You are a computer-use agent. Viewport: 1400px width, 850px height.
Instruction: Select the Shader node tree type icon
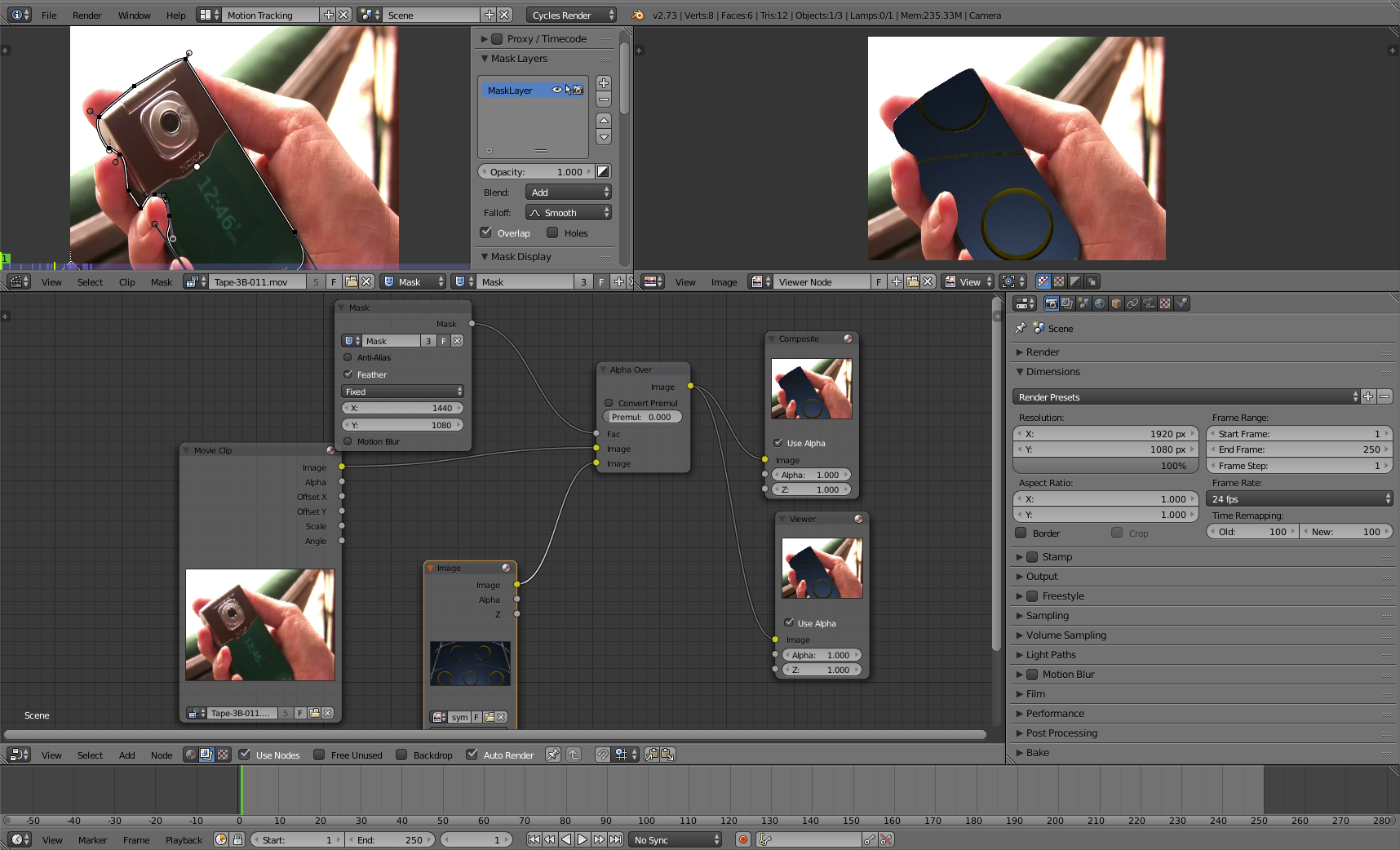191,755
